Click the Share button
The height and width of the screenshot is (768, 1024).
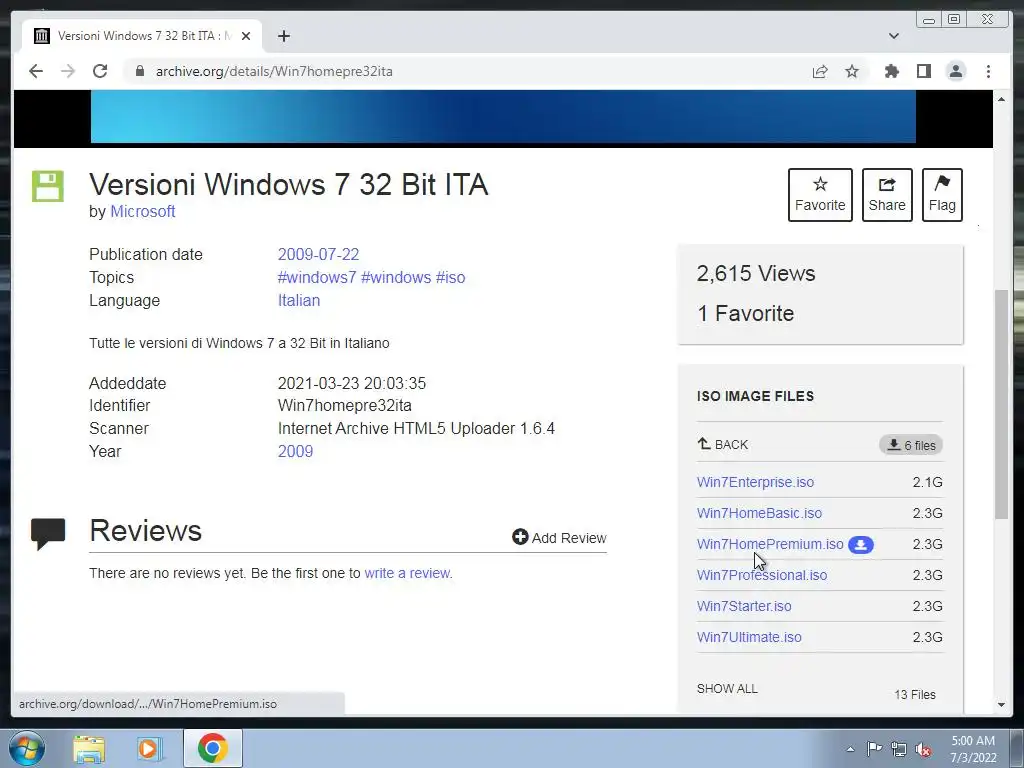887,195
